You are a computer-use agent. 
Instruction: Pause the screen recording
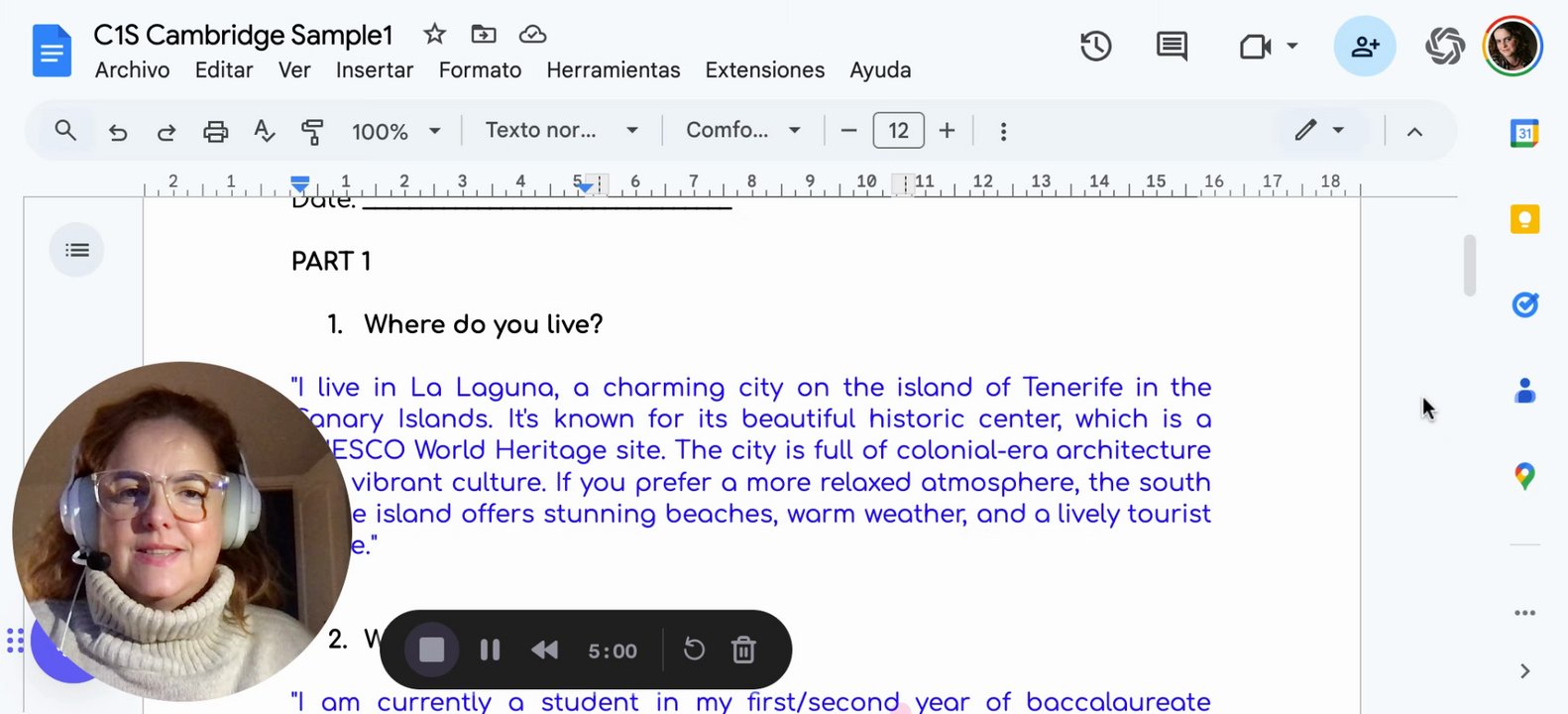tap(490, 651)
